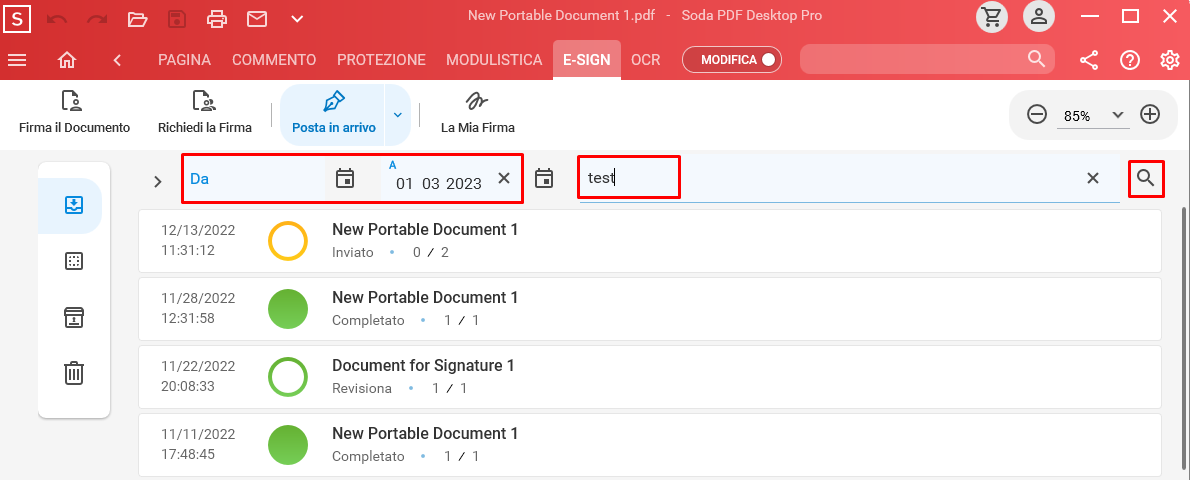Click the zoom in plus button

tap(1151, 115)
